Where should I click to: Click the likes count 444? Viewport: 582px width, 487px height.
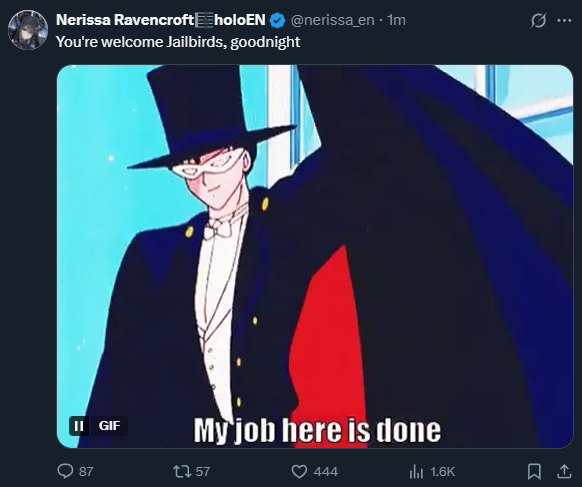[326, 471]
